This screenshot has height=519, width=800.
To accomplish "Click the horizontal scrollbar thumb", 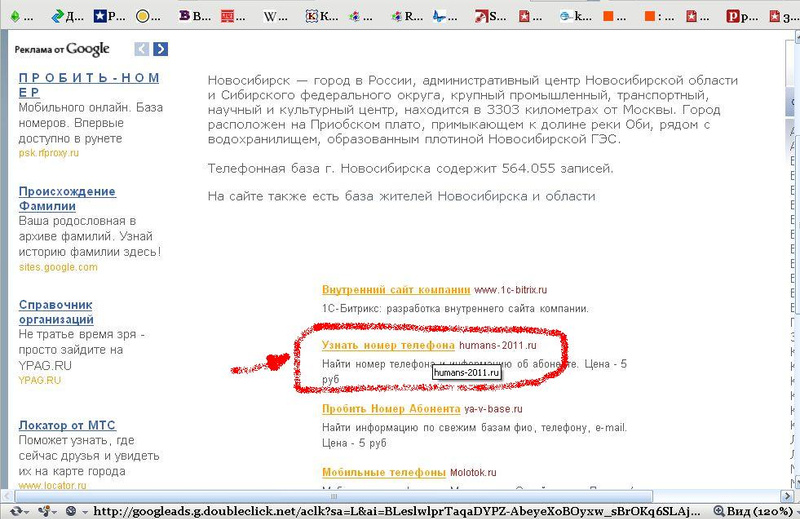I will point(334,496).
